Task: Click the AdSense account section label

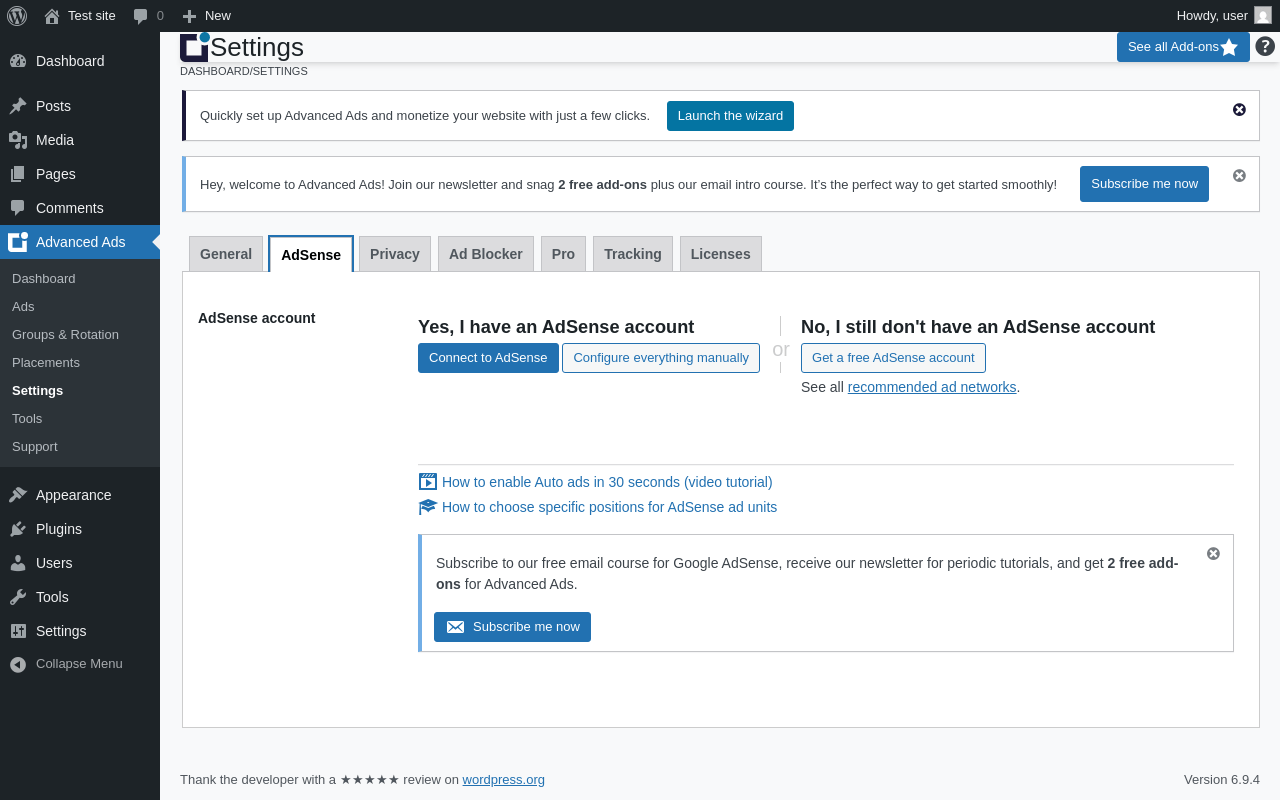Action: click(x=257, y=318)
